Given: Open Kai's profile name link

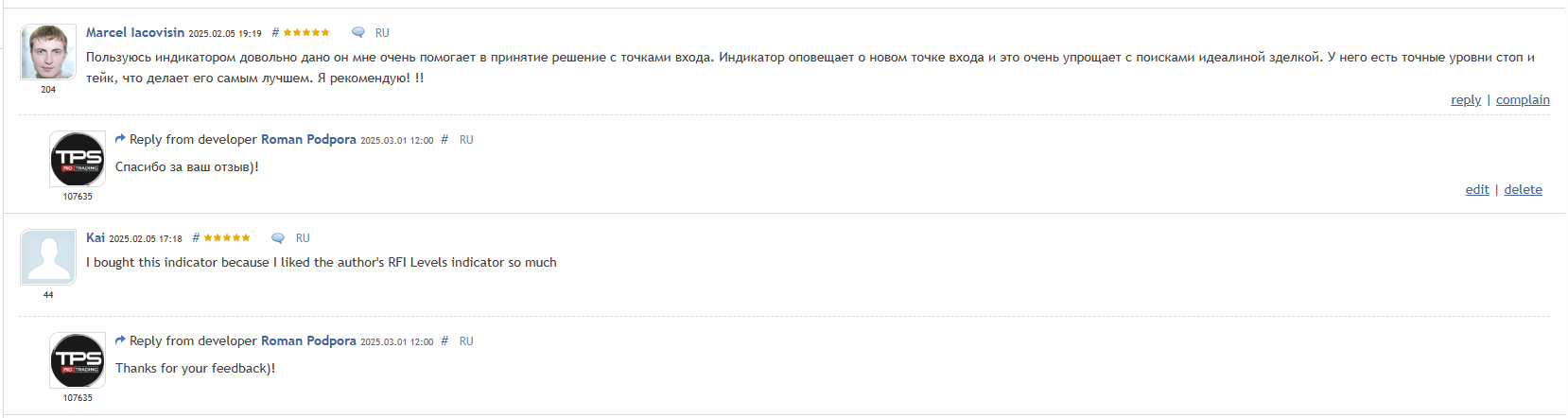Looking at the screenshot, I should click(x=96, y=237).
